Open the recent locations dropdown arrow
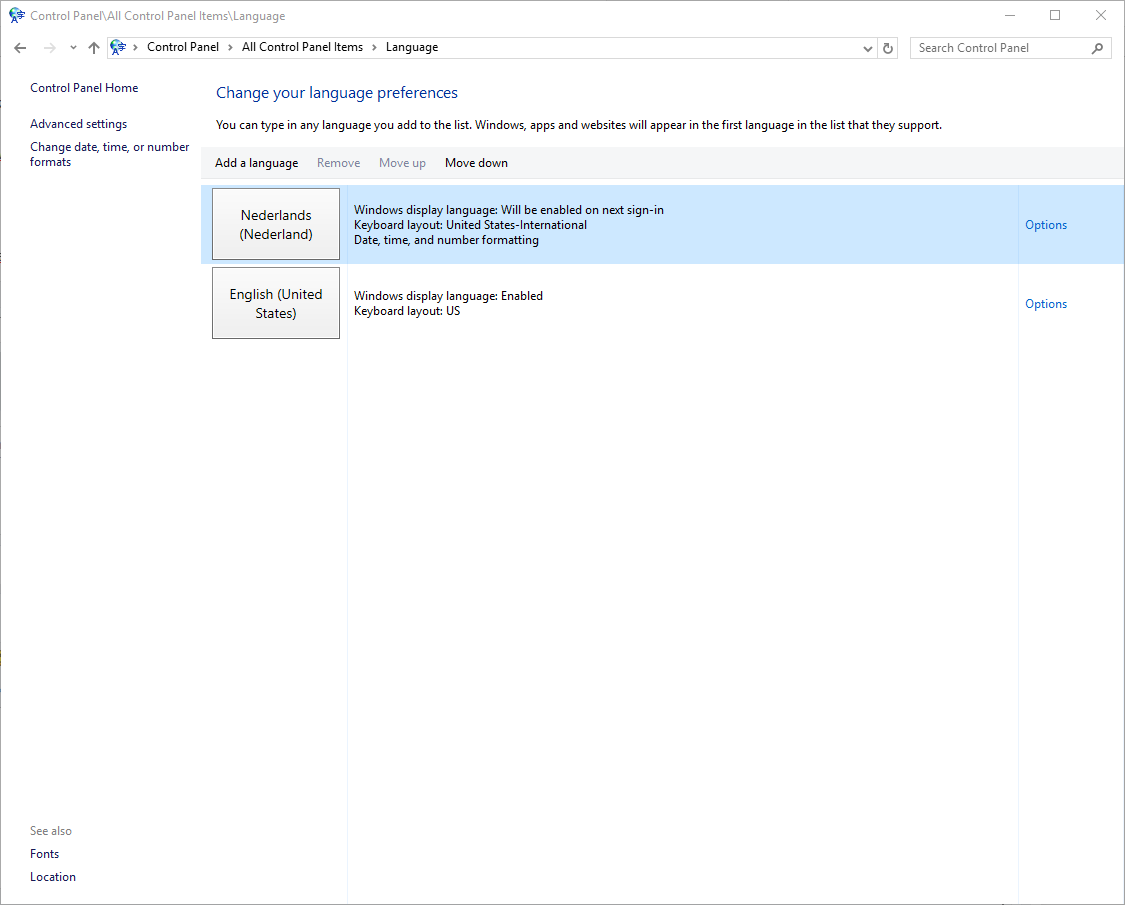 (73, 48)
